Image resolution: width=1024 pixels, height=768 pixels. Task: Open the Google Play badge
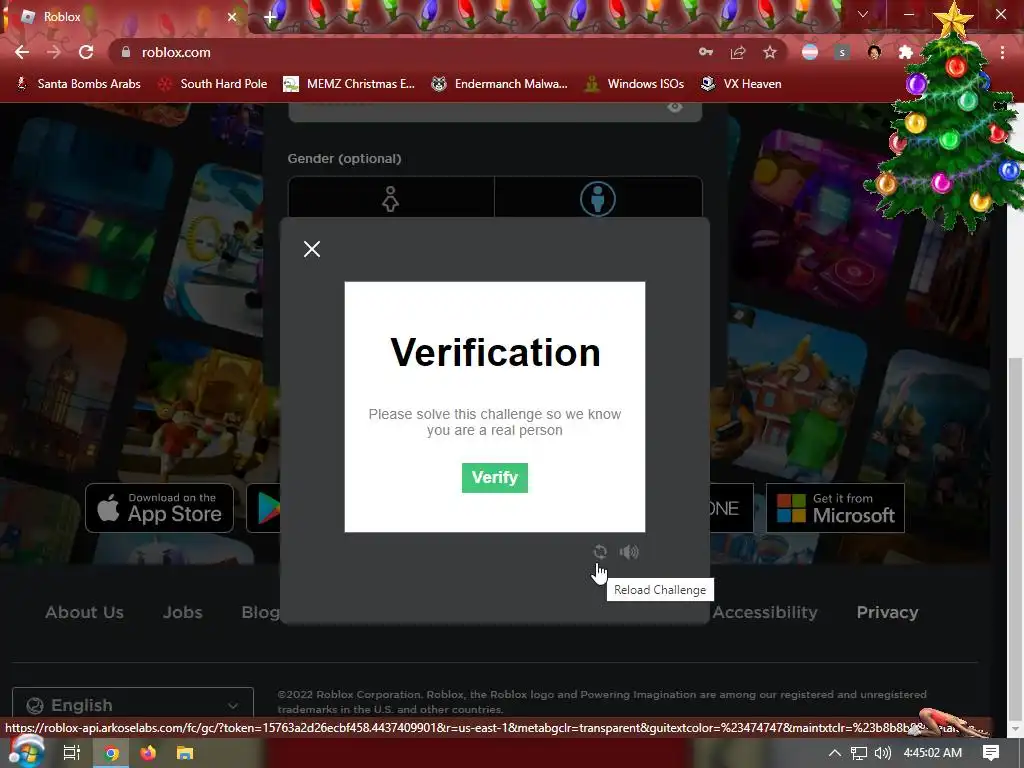[264, 508]
